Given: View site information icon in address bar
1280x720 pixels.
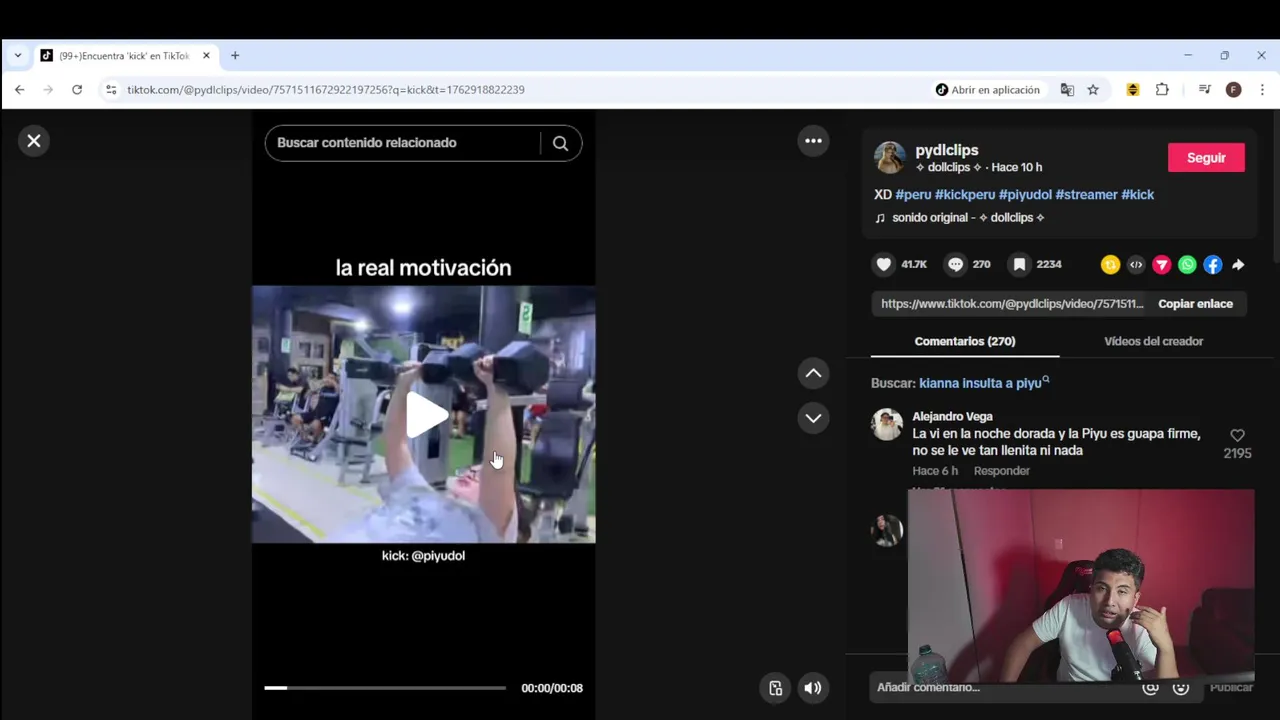Looking at the screenshot, I should (111, 90).
